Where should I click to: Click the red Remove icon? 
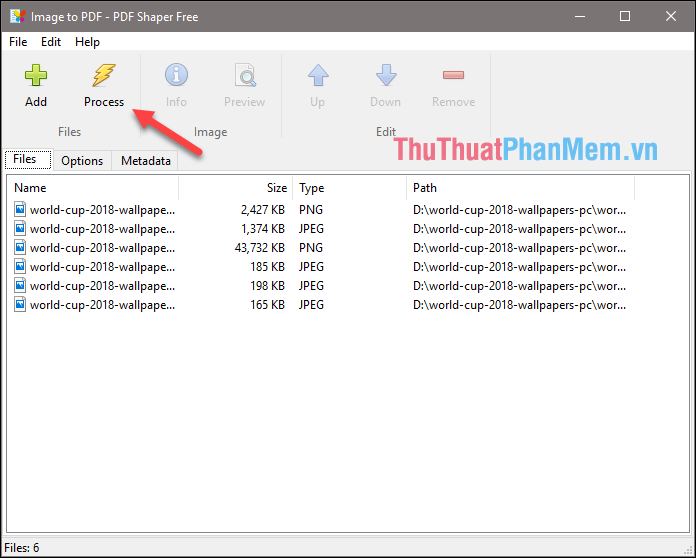pyautogui.click(x=453, y=75)
